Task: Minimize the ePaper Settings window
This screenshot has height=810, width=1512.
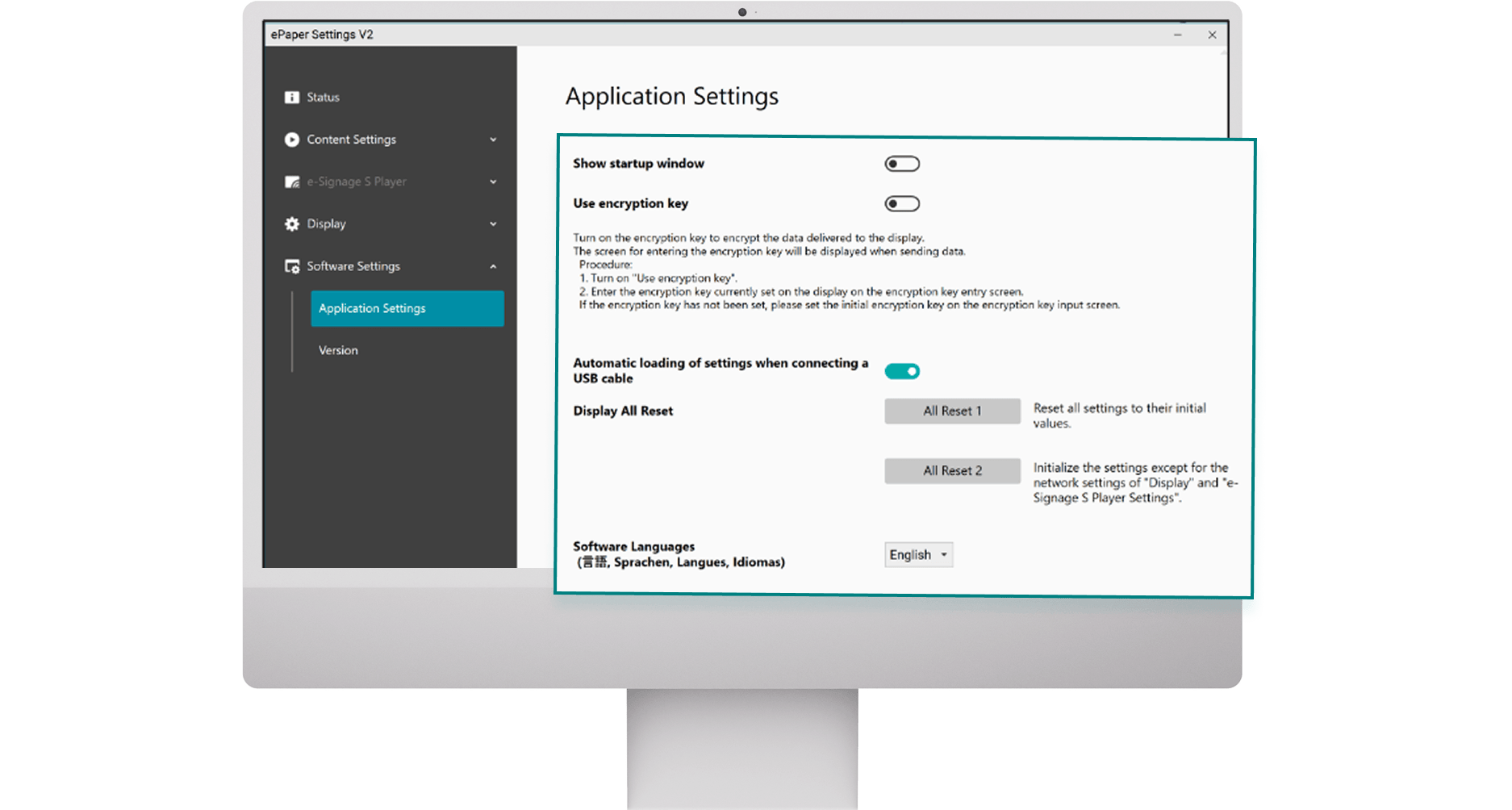Action: (1178, 35)
